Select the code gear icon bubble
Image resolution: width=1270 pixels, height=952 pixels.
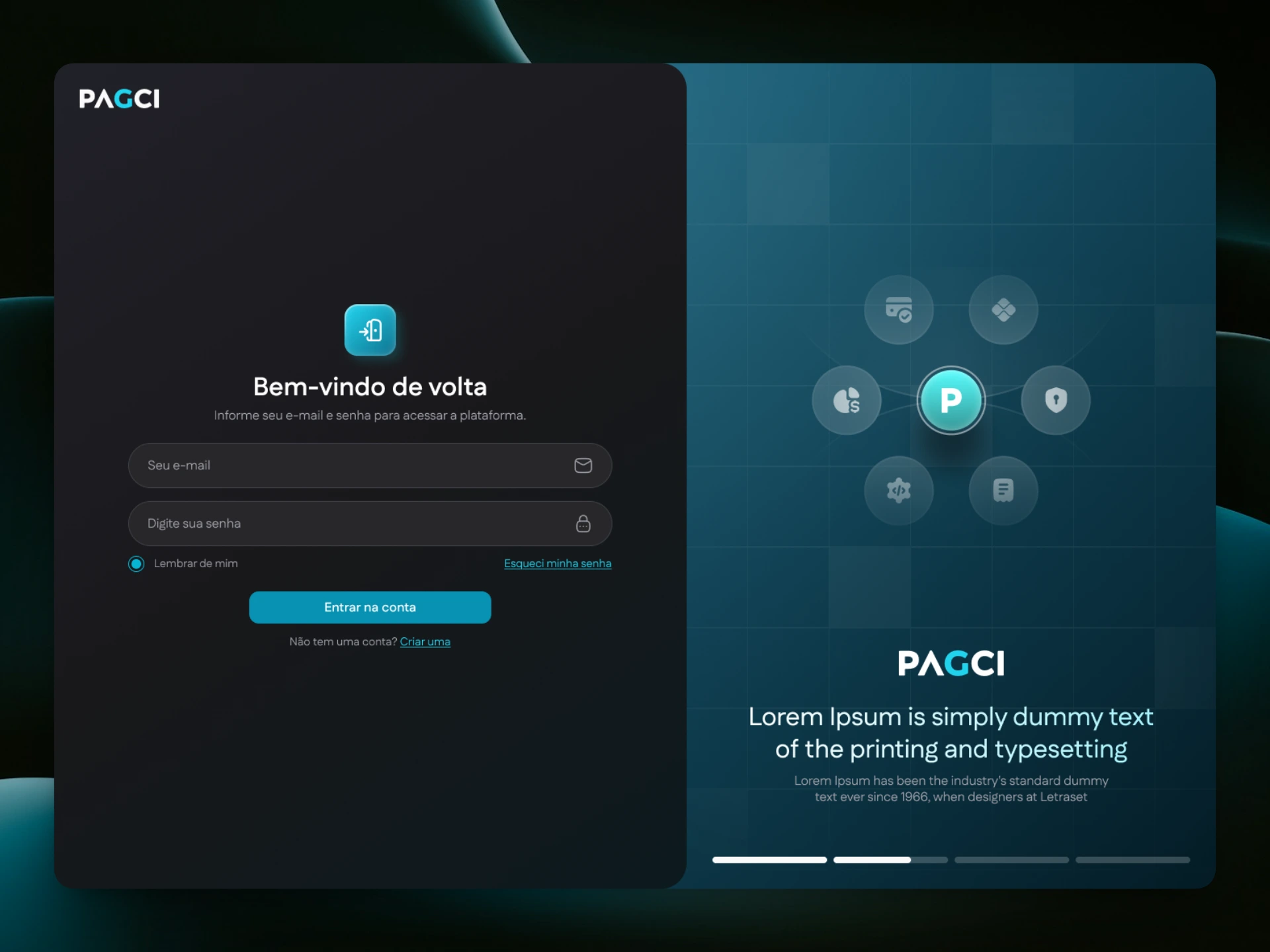point(898,491)
